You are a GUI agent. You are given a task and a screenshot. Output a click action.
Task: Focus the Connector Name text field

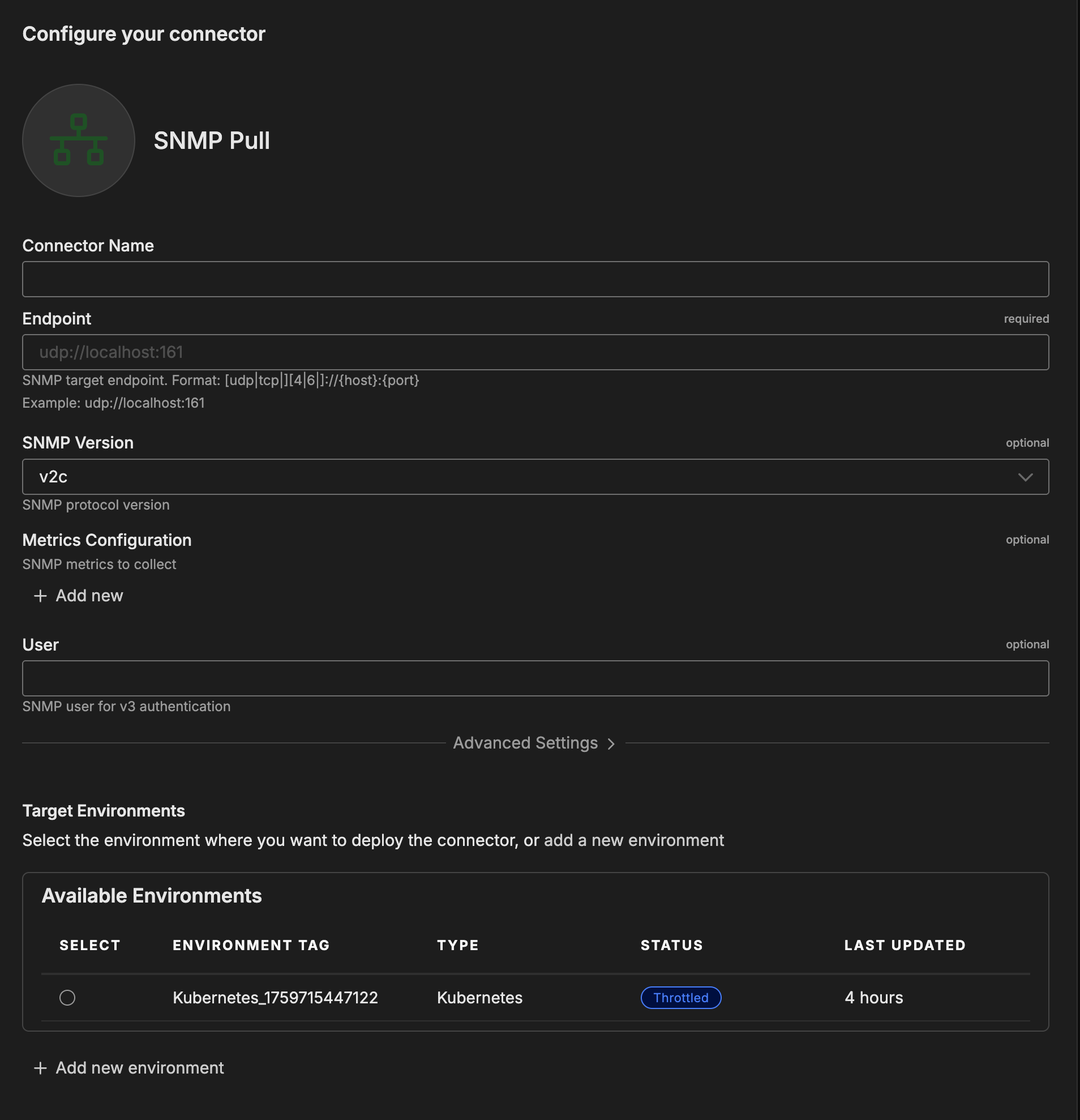[x=534, y=279]
